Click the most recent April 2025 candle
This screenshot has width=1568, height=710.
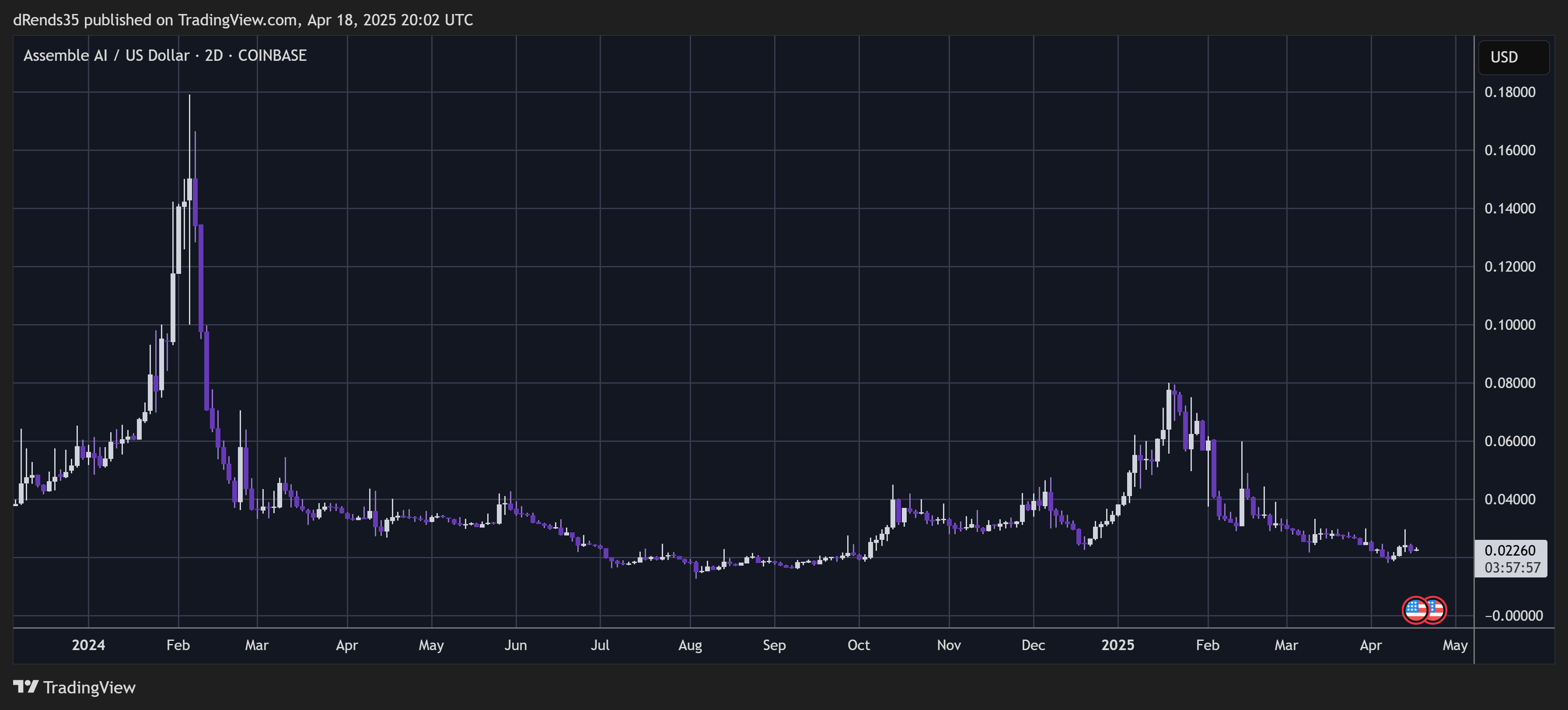pos(1417,549)
